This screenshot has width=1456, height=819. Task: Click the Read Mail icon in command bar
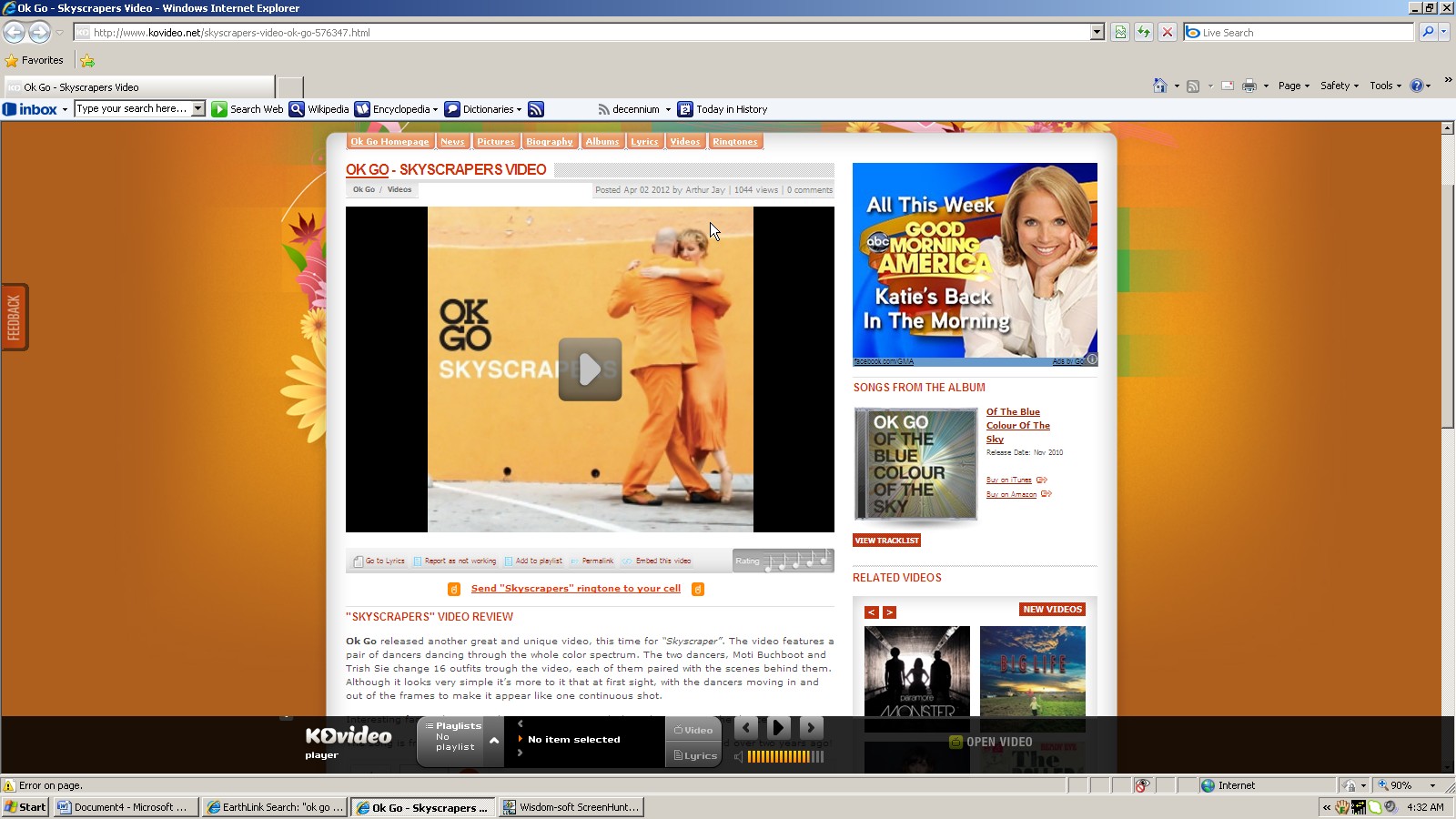tap(1228, 86)
